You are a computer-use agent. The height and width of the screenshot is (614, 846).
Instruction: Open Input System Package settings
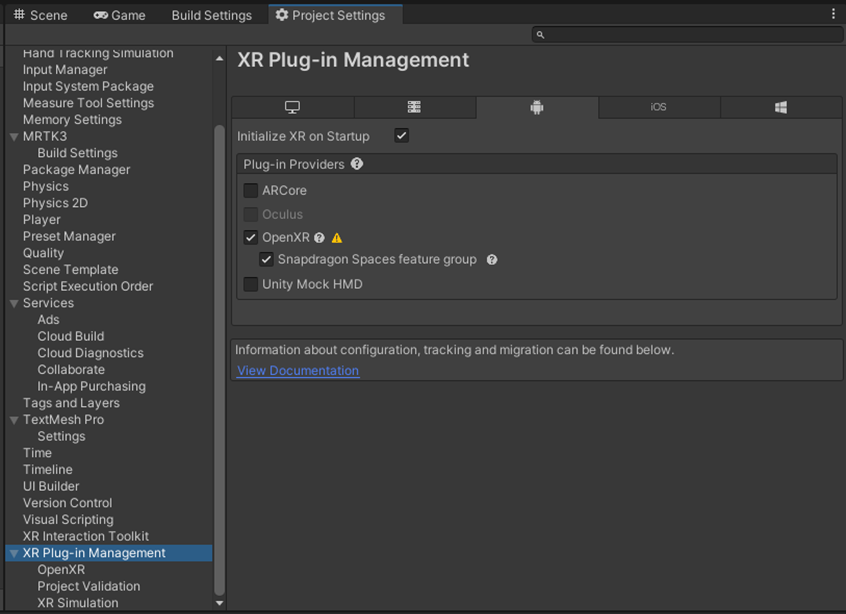88,86
